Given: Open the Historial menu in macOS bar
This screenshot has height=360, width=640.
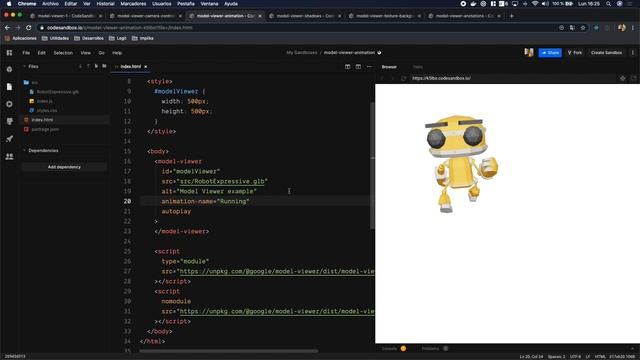Looking at the screenshot, I should tap(105, 4).
